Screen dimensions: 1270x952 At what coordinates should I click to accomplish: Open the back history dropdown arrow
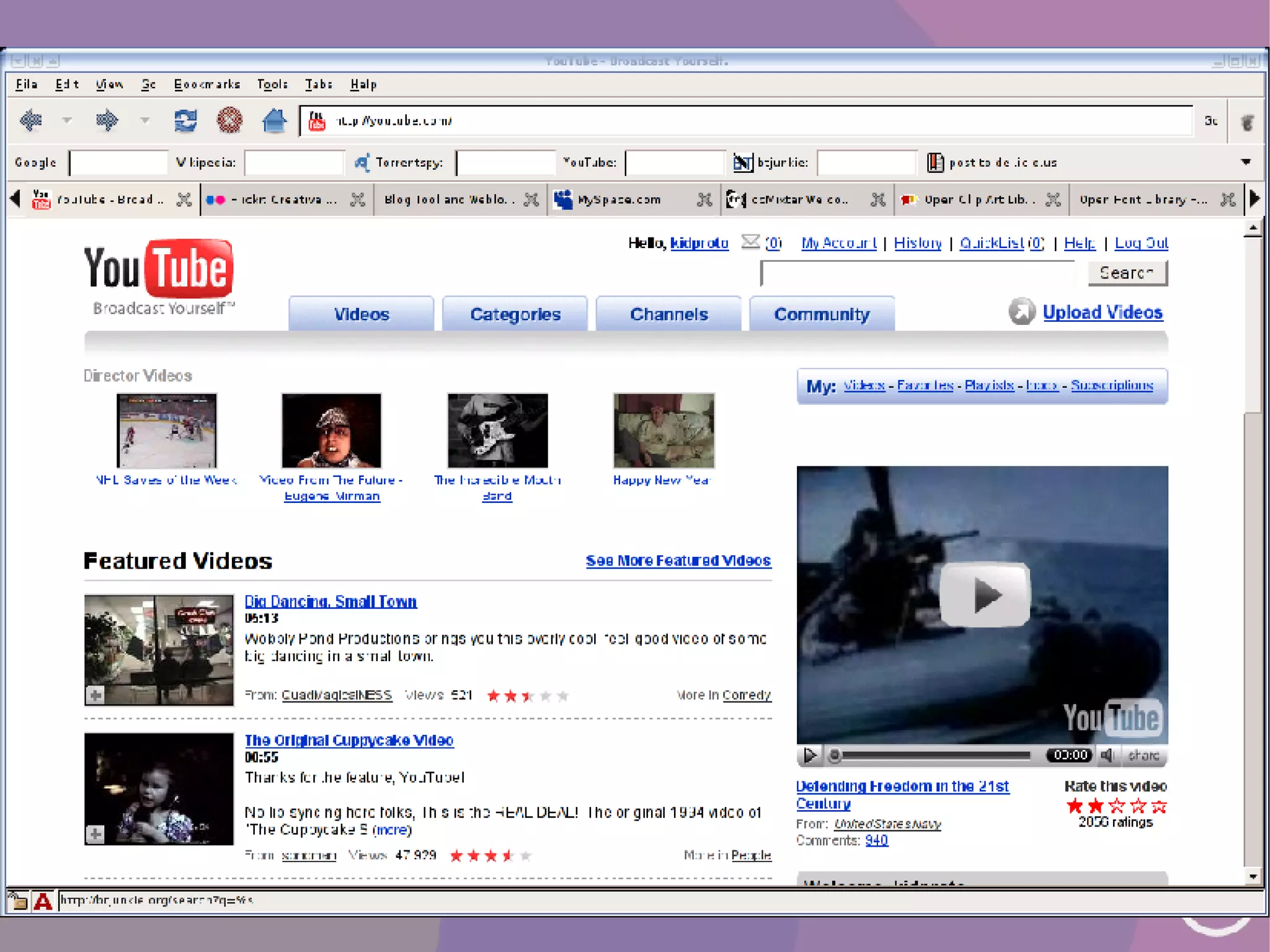click(x=67, y=120)
